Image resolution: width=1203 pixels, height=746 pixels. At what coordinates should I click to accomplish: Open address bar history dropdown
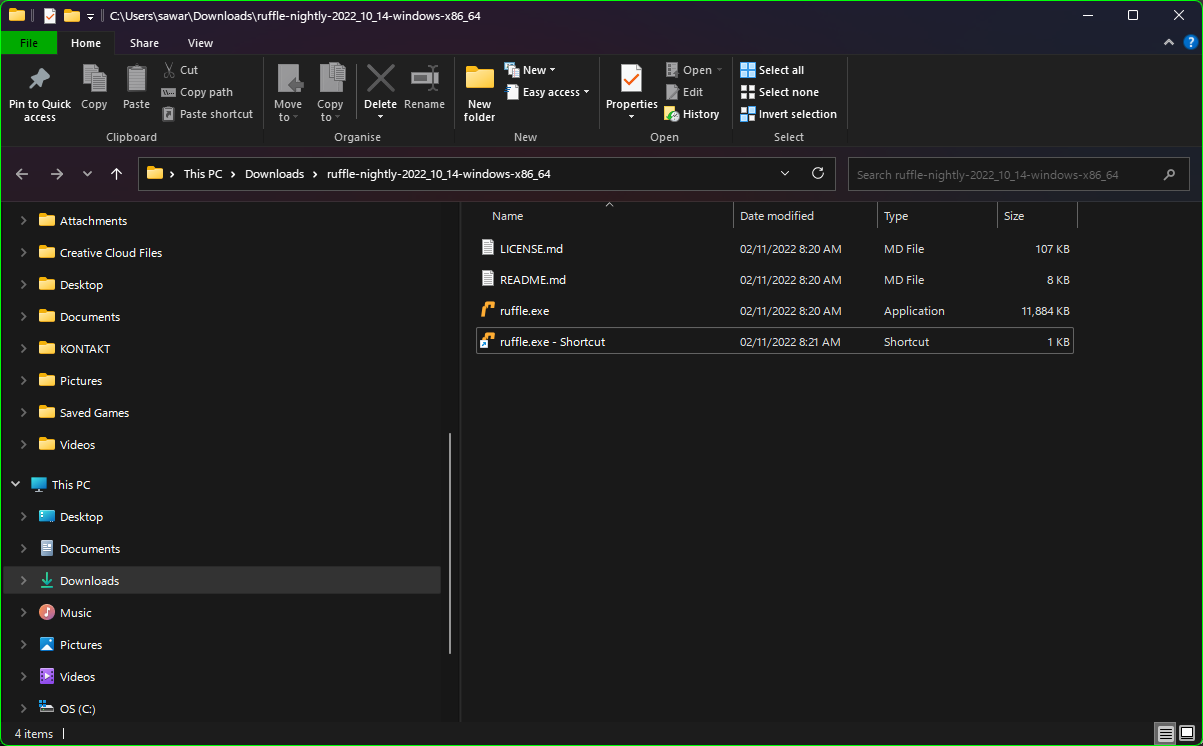785,173
